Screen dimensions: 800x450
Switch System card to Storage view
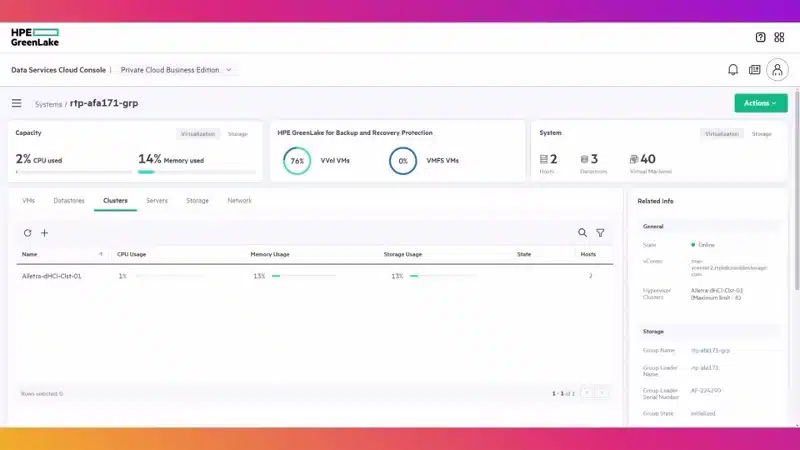click(762, 134)
